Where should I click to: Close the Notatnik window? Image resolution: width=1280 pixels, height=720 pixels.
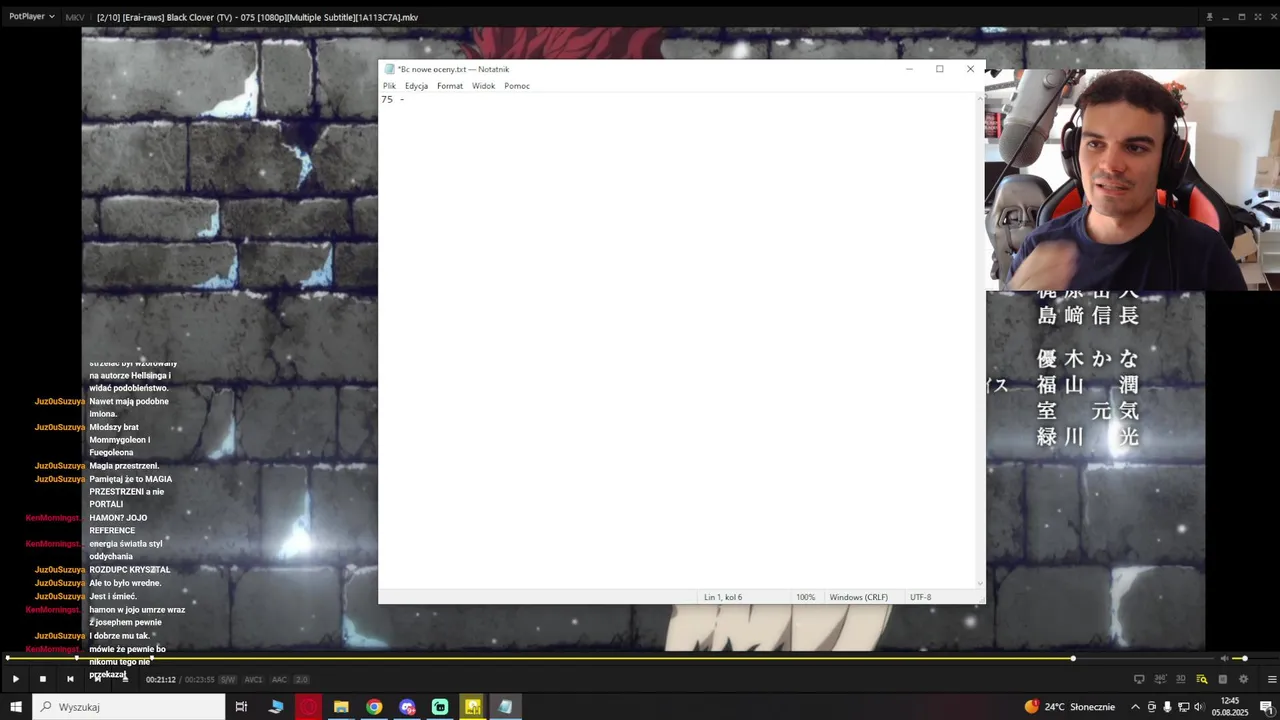[970, 69]
